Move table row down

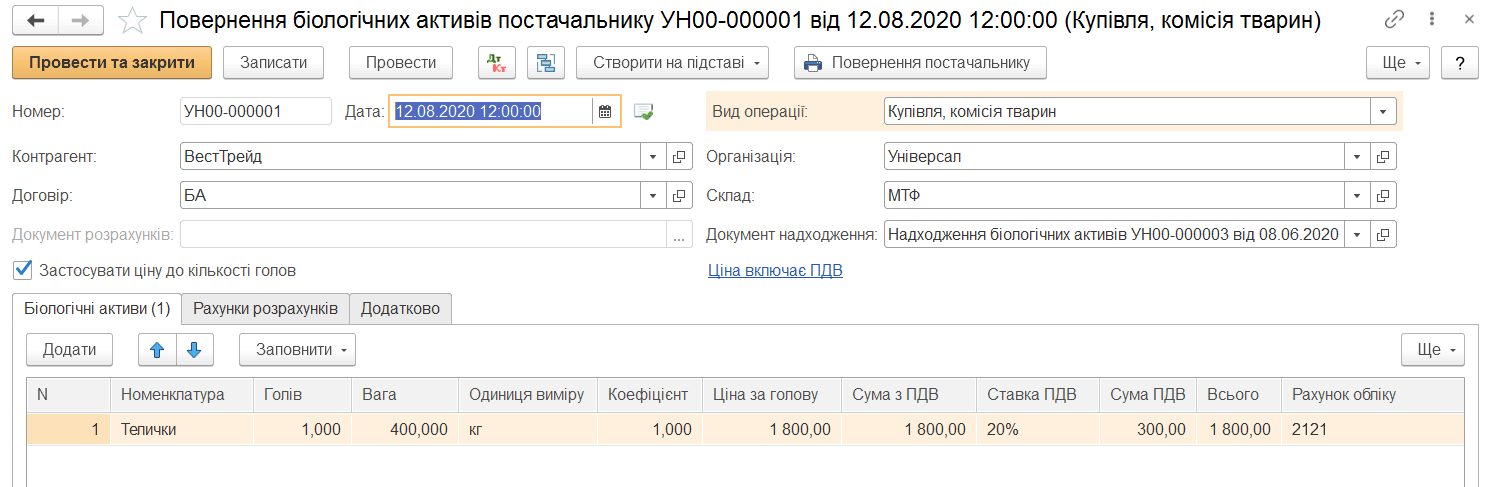tap(195, 350)
